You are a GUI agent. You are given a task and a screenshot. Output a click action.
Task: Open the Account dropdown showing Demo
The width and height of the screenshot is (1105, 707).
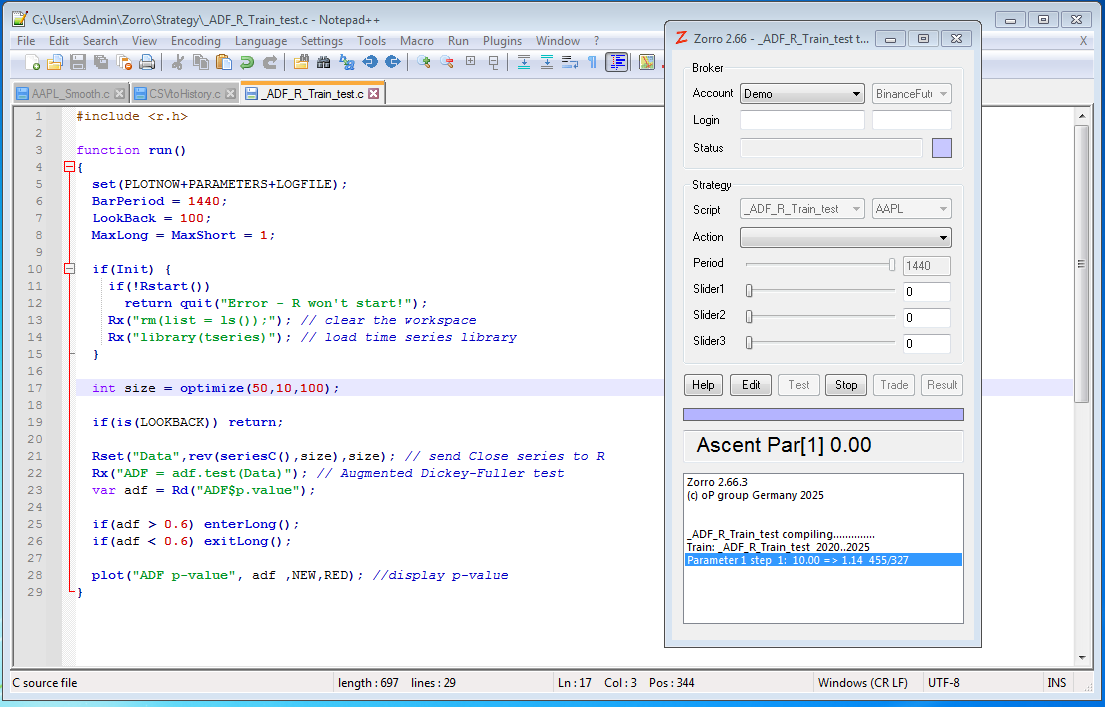802,94
